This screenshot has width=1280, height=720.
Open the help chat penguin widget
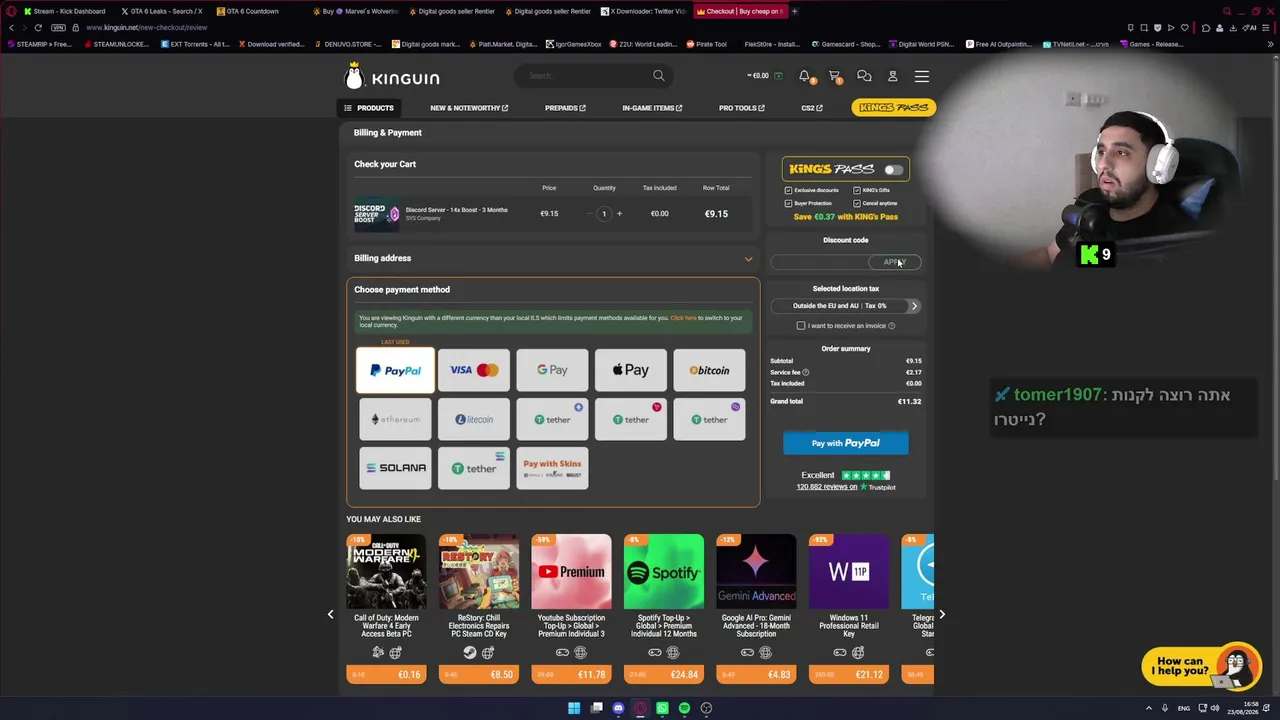(x=1201, y=665)
